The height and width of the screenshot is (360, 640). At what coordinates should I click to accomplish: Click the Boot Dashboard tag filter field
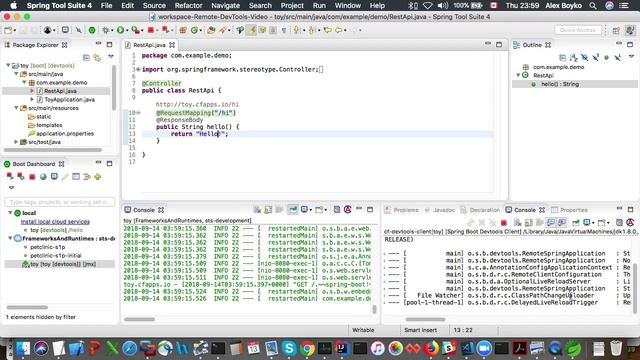60,202
